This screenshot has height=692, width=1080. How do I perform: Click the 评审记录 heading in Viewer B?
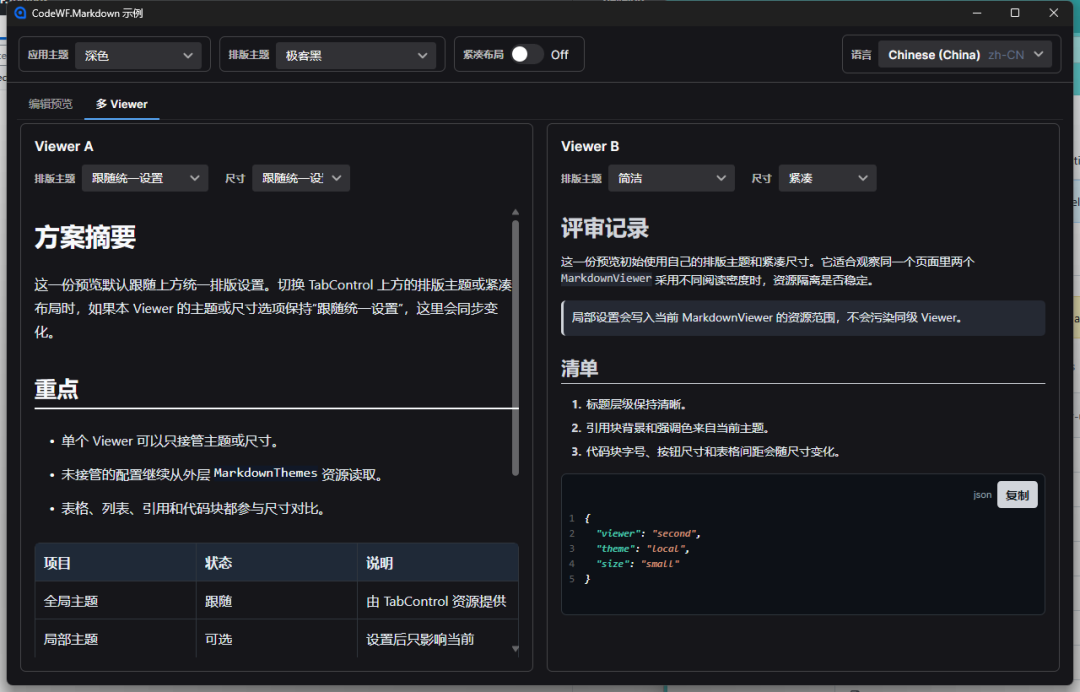(x=605, y=229)
